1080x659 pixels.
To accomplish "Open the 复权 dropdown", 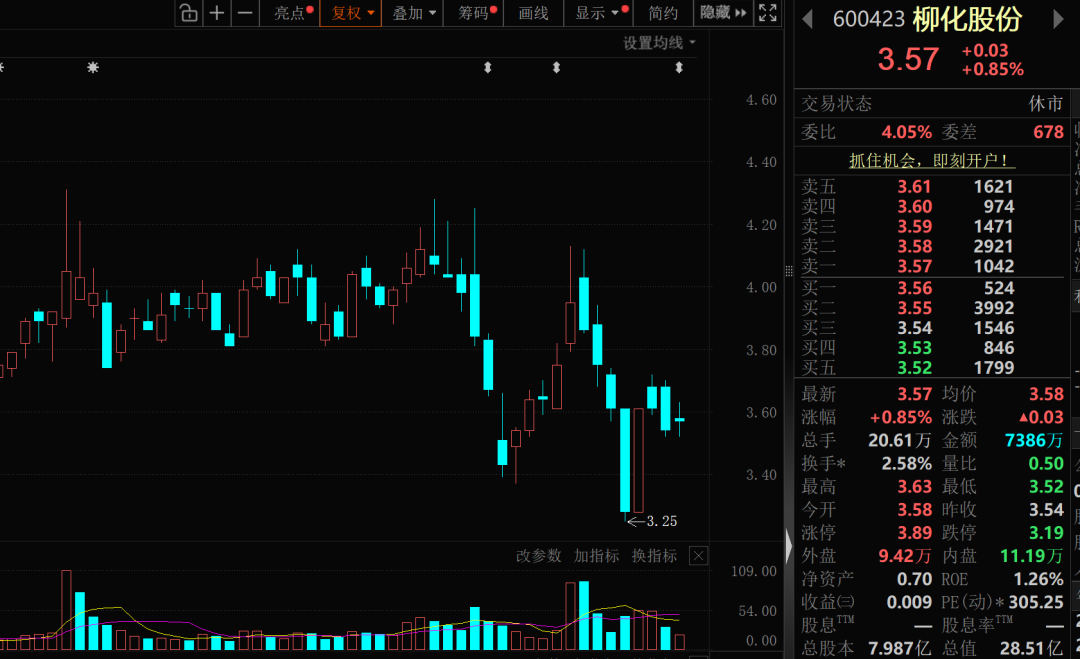I will pos(352,13).
